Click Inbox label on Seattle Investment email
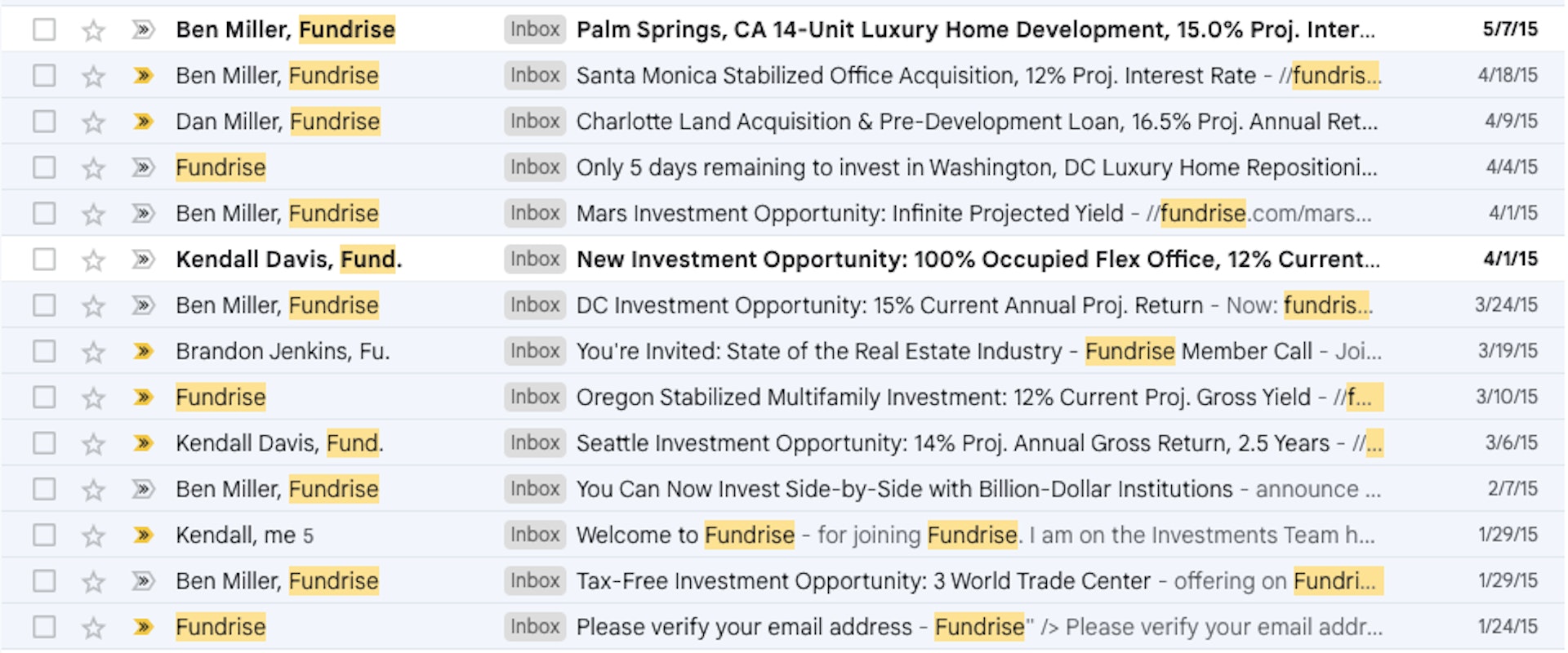 pos(535,443)
